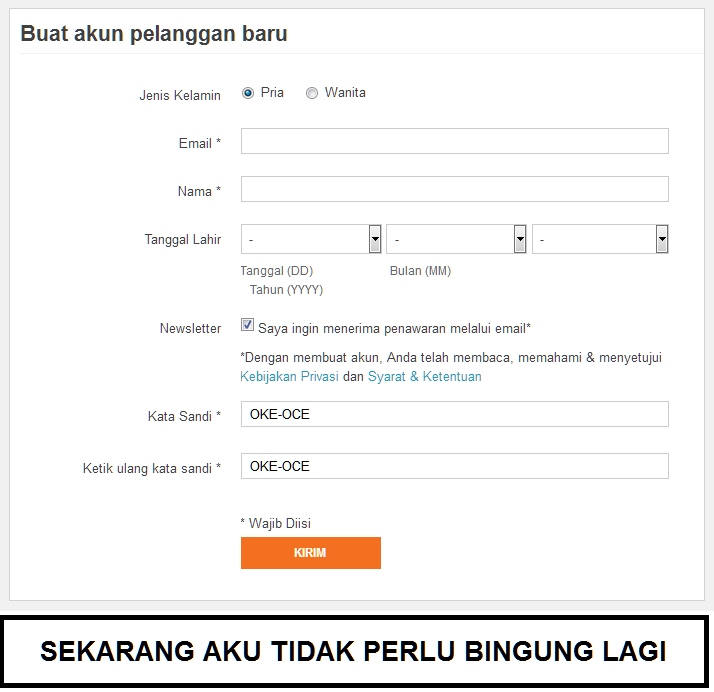714x692 pixels.
Task: Click the year dropdown arrow button
Action: pyautogui.click(x=662, y=239)
